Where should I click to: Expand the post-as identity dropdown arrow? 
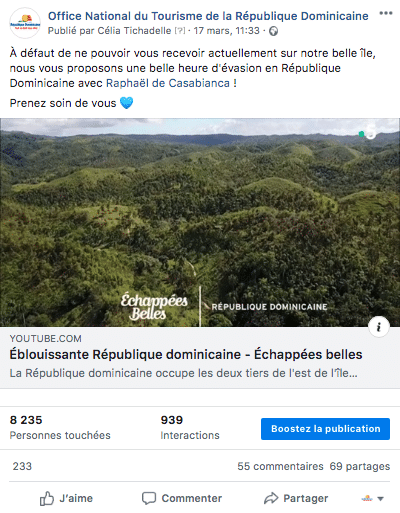(x=380, y=499)
